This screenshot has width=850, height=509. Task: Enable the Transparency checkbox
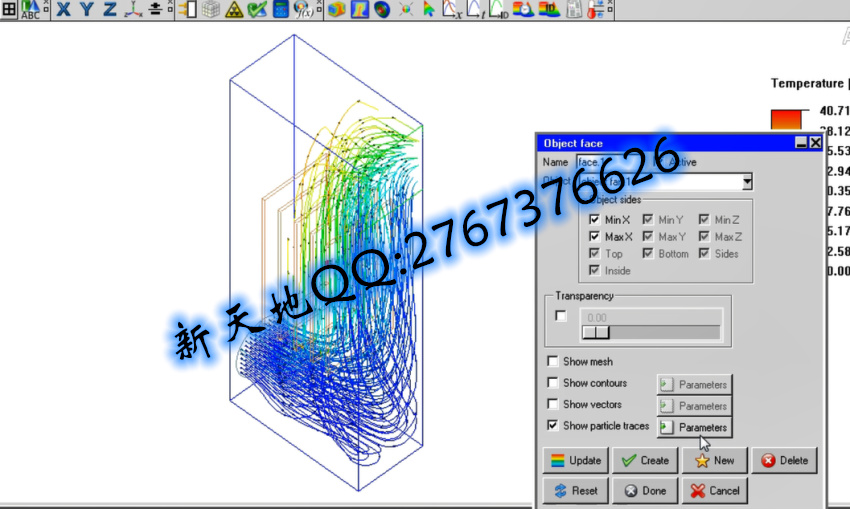[561, 315]
